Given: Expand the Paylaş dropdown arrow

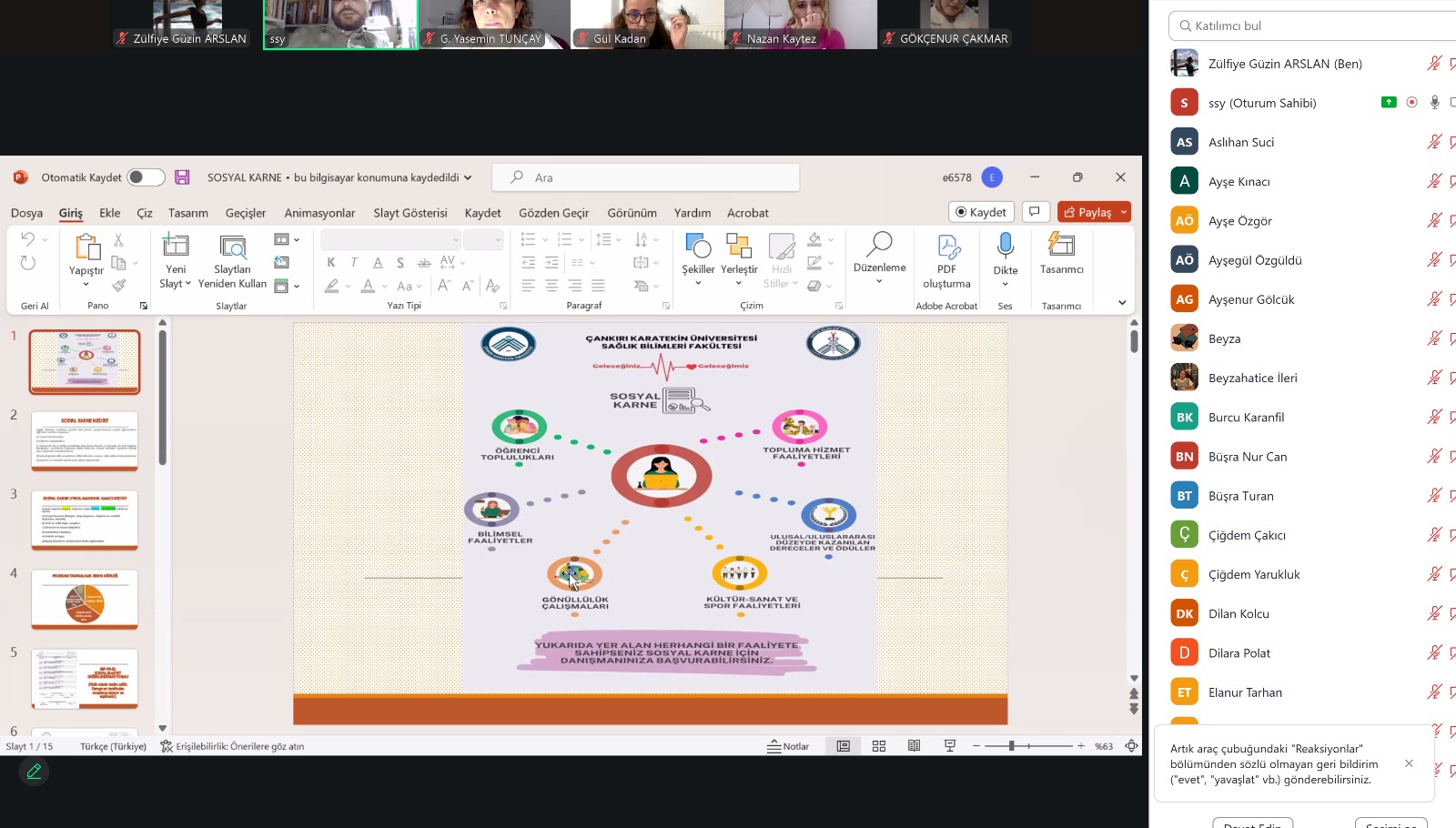Looking at the screenshot, I should coord(1124,212).
